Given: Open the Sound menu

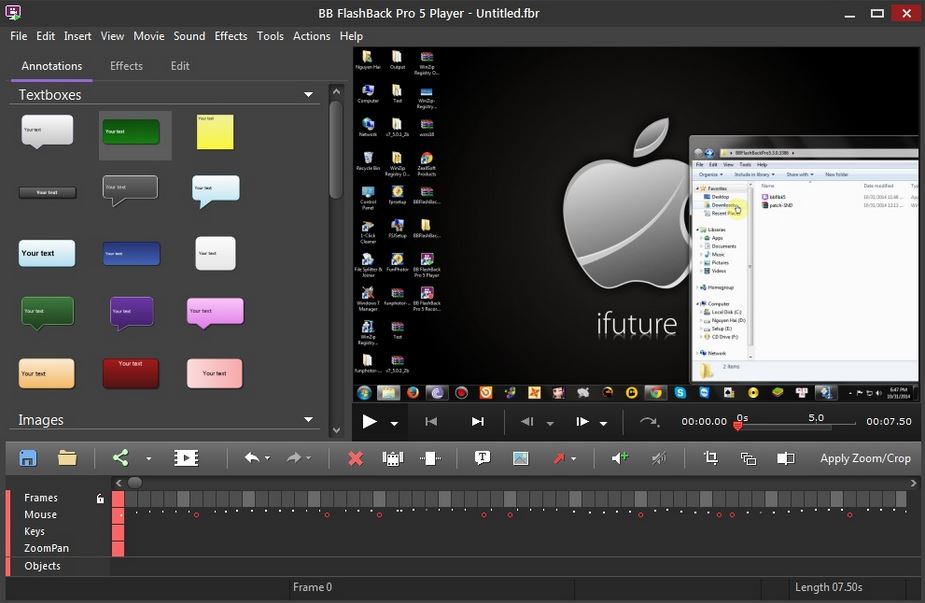Looking at the screenshot, I should click(x=189, y=36).
